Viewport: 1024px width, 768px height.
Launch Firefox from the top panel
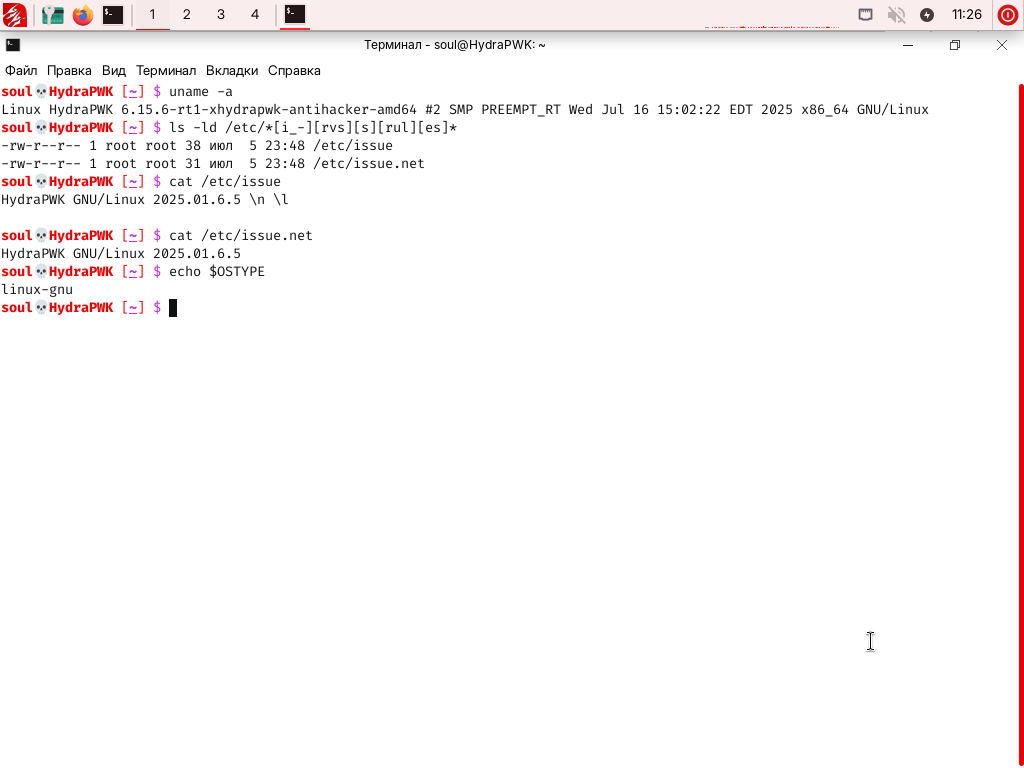pos(83,14)
